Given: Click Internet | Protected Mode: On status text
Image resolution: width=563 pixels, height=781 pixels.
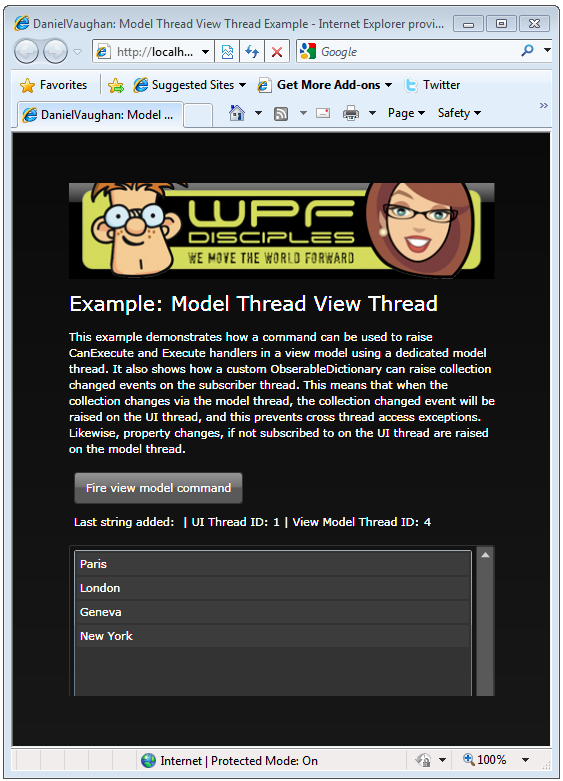Looking at the screenshot, I should tap(239, 761).
